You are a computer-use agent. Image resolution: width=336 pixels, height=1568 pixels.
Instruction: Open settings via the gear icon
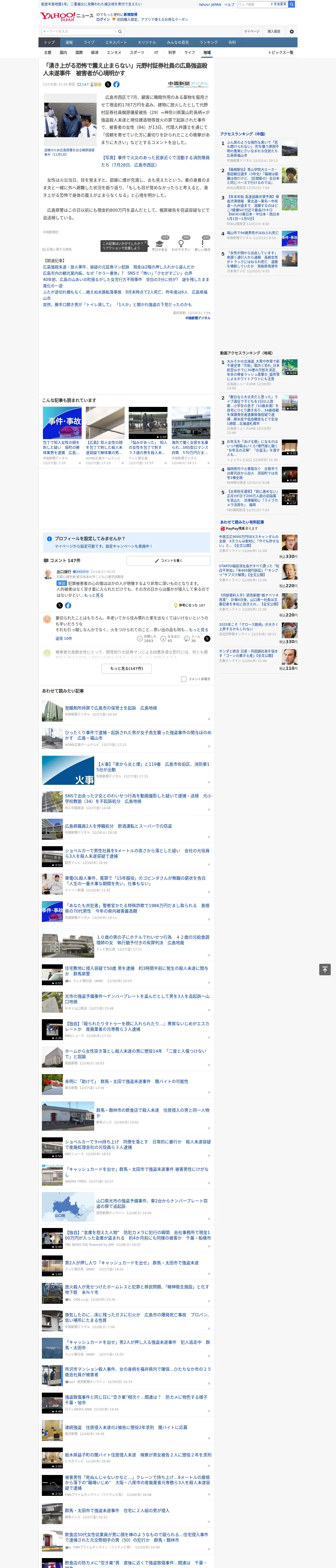(292, 32)
